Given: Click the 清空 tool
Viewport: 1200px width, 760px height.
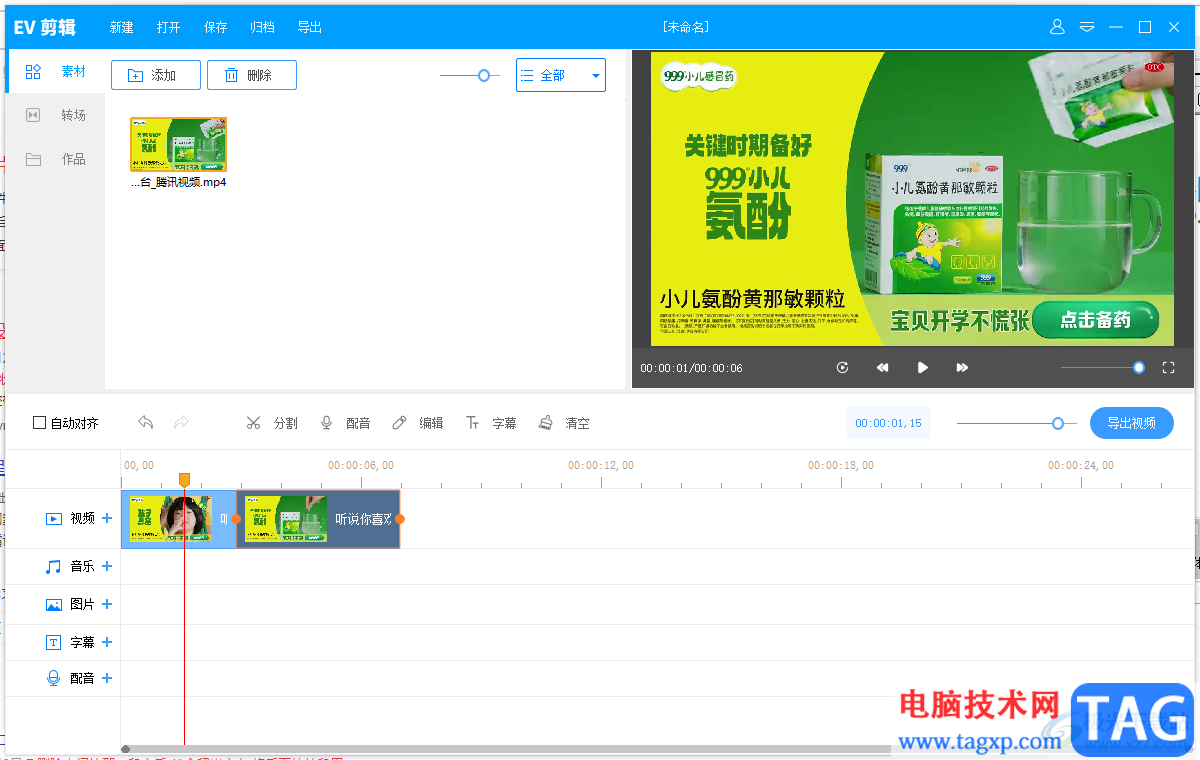Looking at the screenshot, I should pos(564,423).
